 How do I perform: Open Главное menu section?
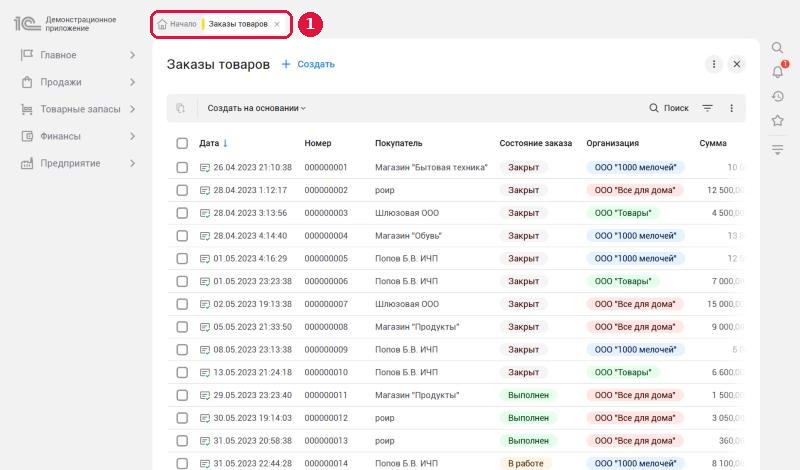tap(58, 55)
